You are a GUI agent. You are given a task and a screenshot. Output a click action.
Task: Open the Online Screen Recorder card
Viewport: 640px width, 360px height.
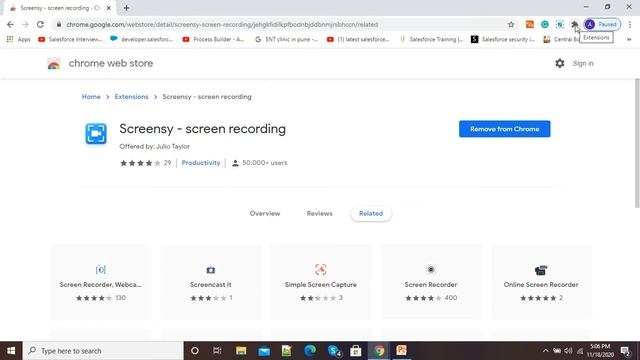(541, 282)
